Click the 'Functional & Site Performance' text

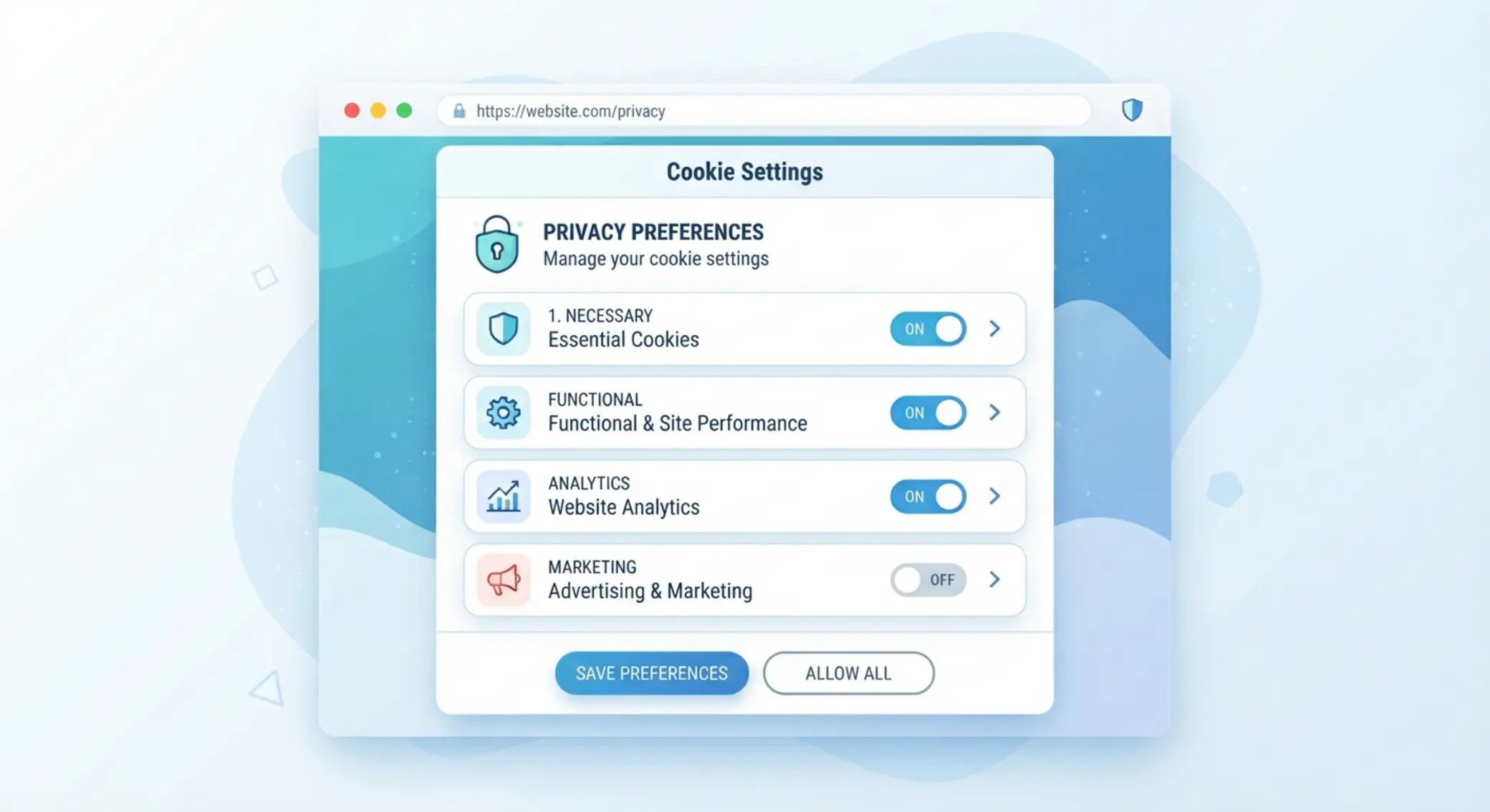[x=678, y=423]
